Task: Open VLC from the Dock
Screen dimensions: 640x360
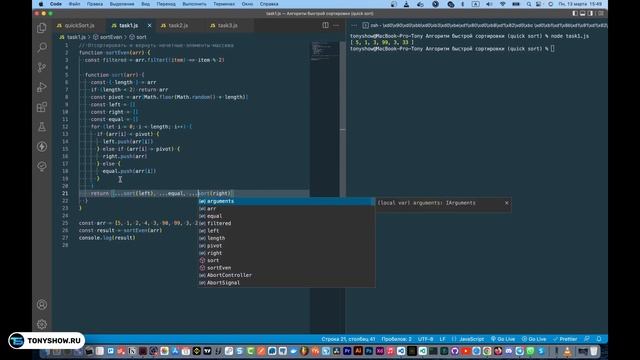Action: pos(567,351)
